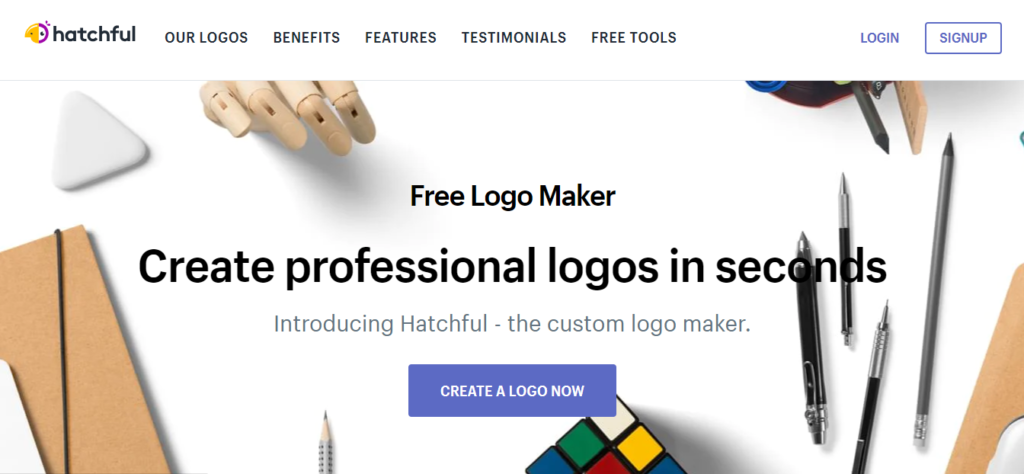Image resolution: width=1024 pixels, height=474 pixels.
Task: Open the FREE TOOLS menu item
Action: click(633, 38)
